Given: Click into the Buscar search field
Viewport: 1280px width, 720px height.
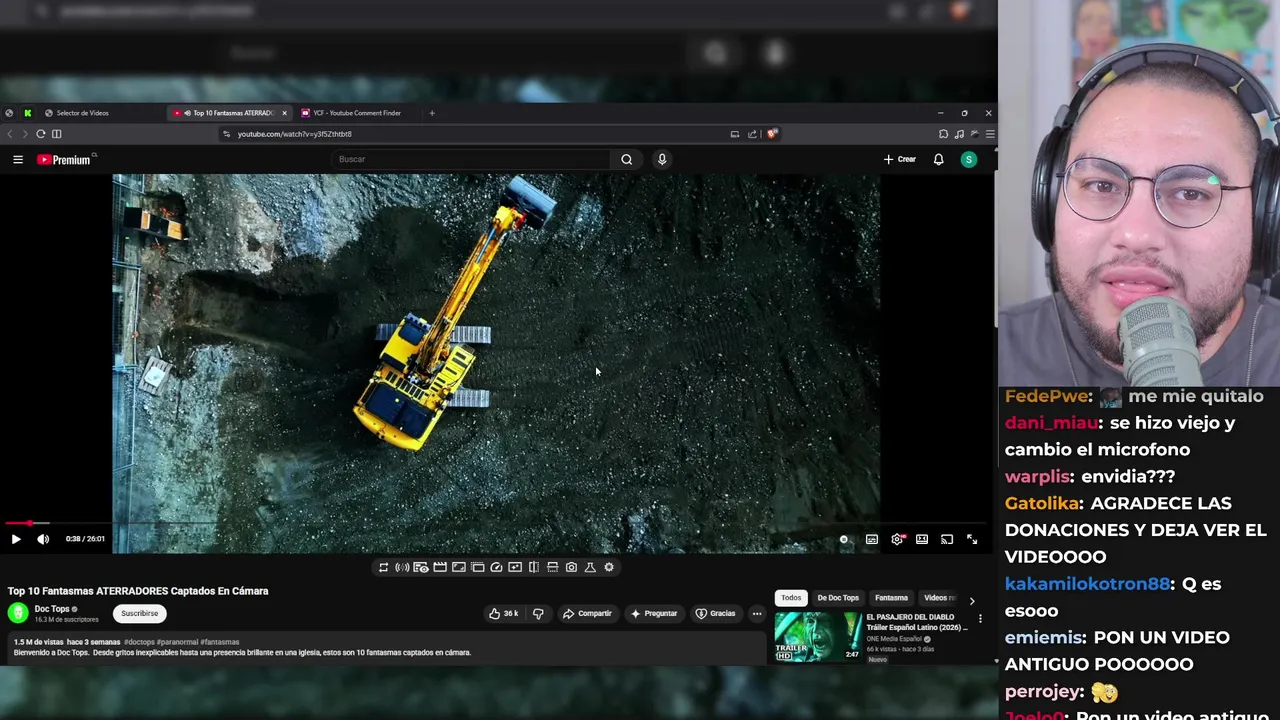Looking at the screenshot, I should (x=470, y=159).
